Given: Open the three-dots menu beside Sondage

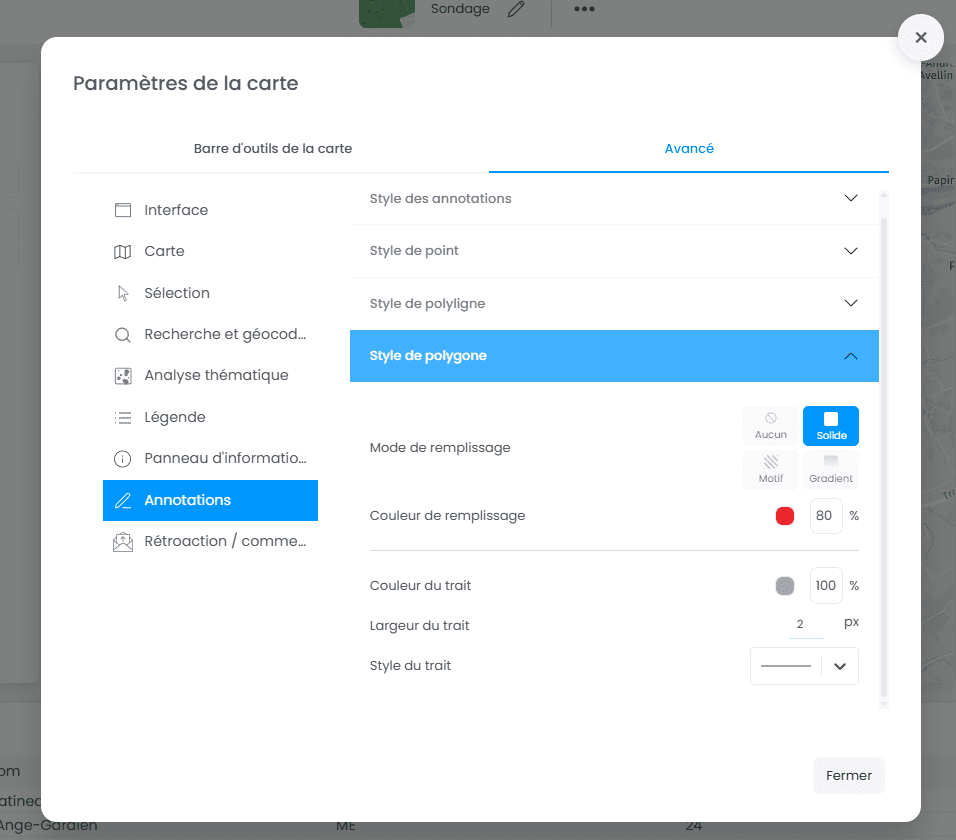Looking at the screenshot, I should [583, 9].
